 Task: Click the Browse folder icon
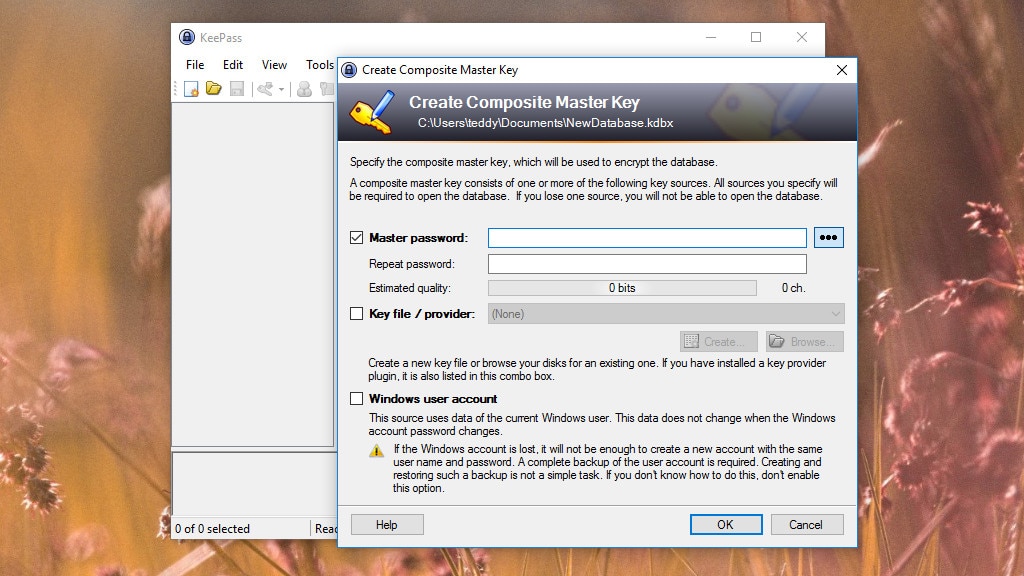tap(776, 341)
